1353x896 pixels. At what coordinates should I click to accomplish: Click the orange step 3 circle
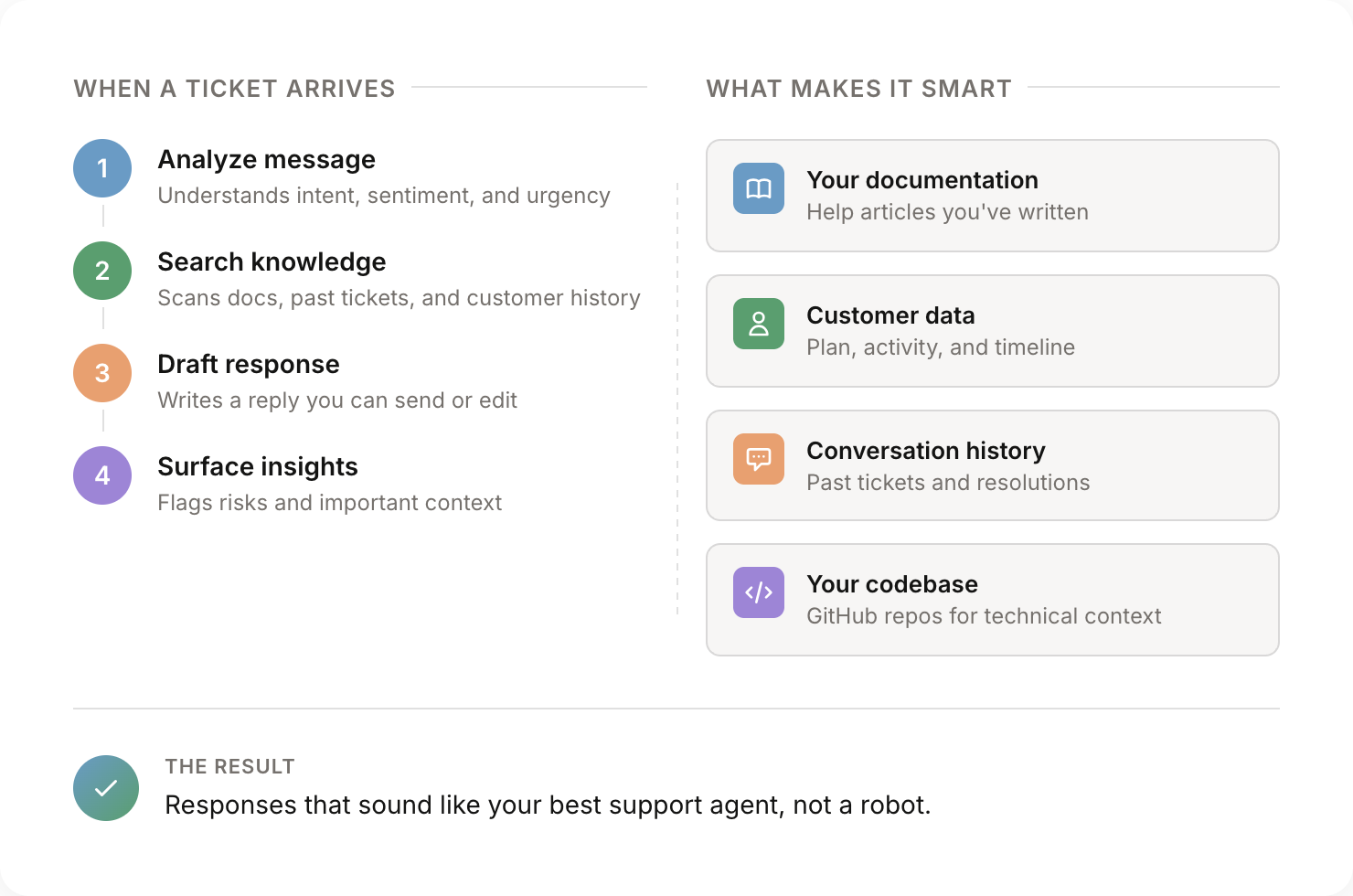(x=102, y=373)
